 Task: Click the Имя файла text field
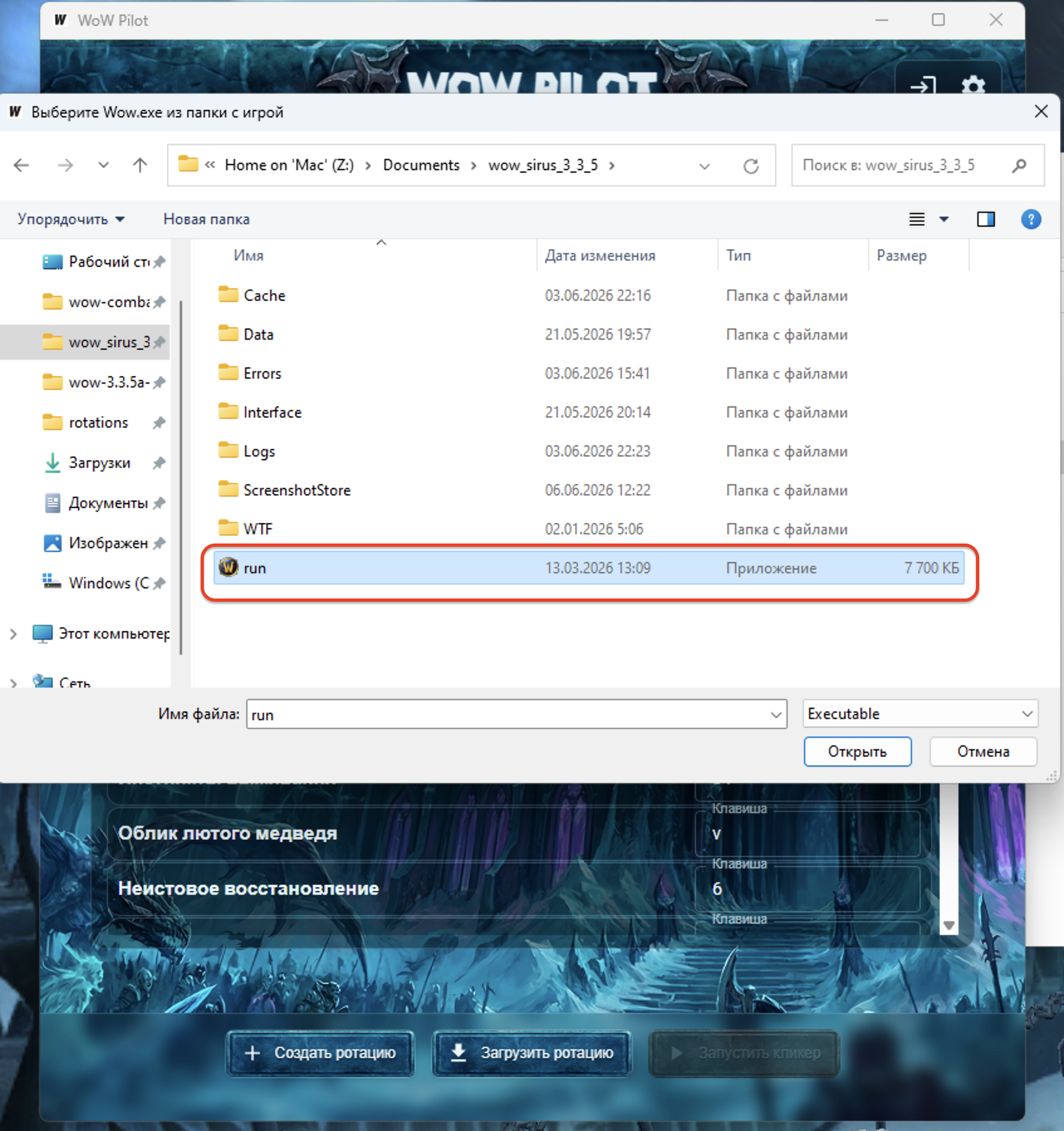click(516, 714)
